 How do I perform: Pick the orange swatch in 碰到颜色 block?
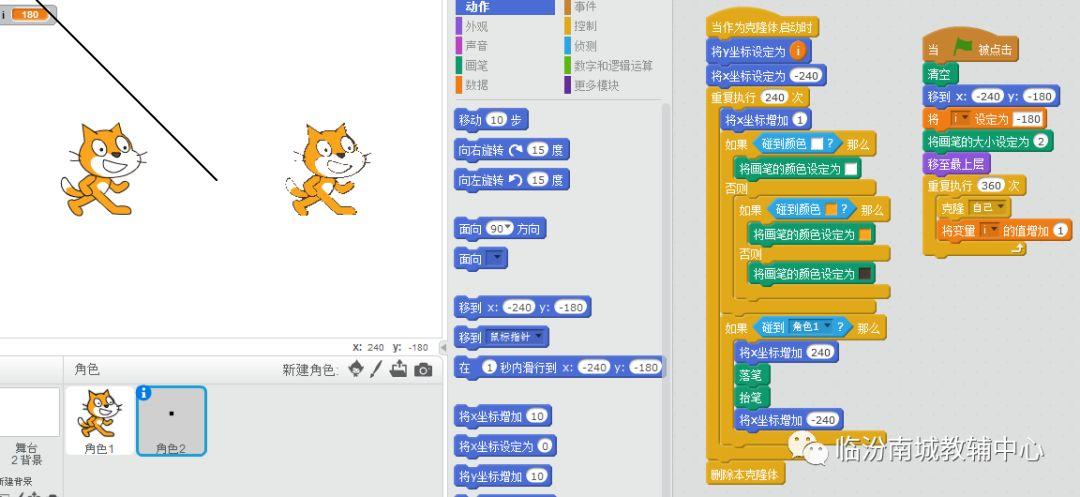[x=831, y=209]
